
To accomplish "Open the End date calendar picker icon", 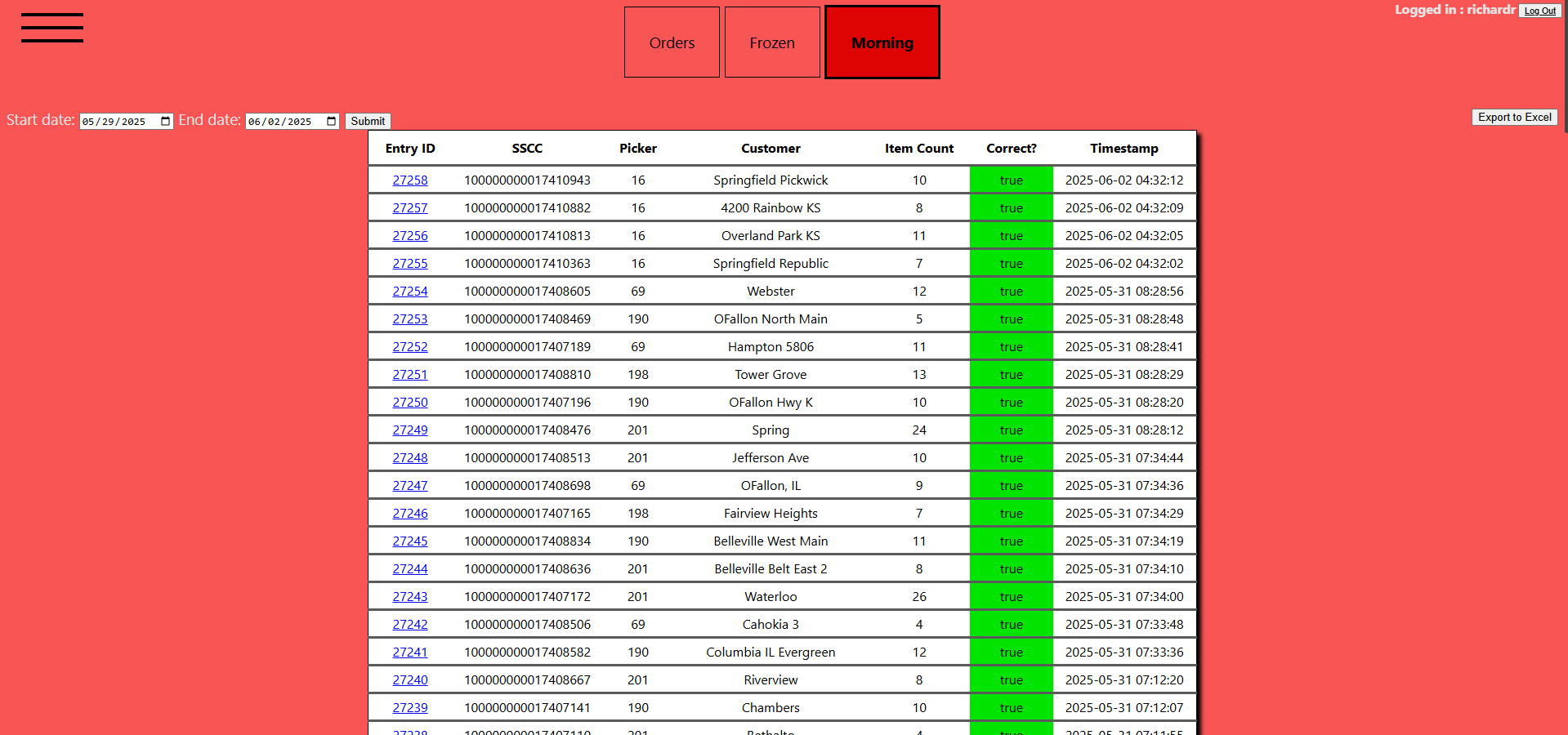I will click(332, 122).
